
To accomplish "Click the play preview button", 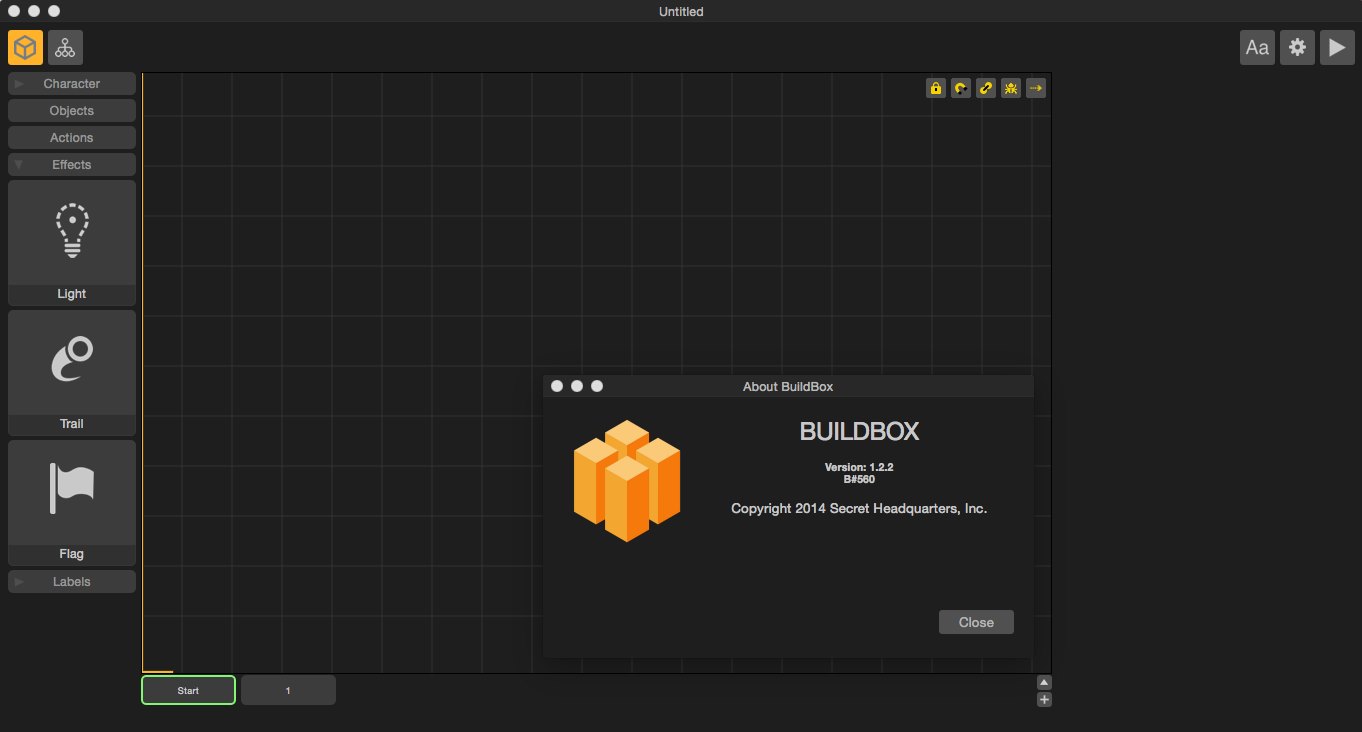I will coord(1337,47).
